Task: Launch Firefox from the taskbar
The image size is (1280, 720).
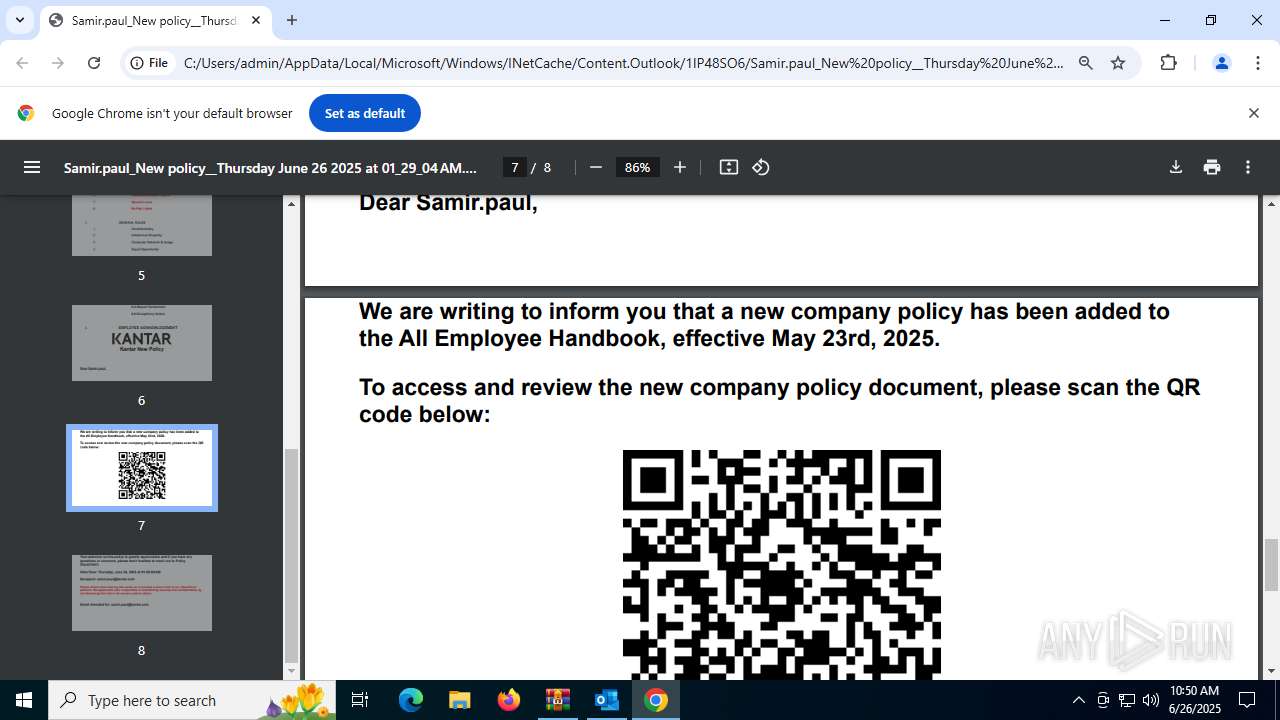Action: tap(509, 700)
